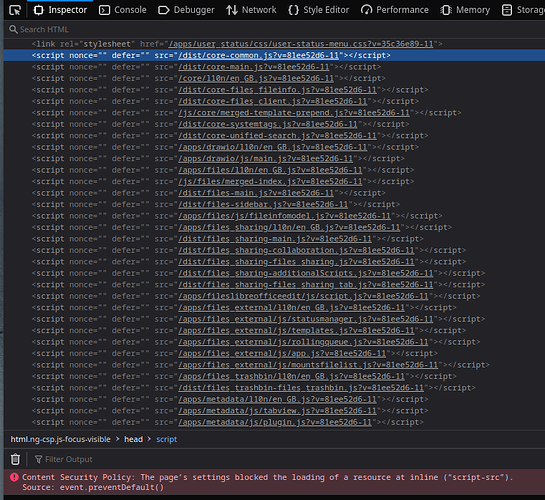This screenshot has height=500, width=545.
Task: Focus the Search HTML field
Action: [x=275, y=30]
